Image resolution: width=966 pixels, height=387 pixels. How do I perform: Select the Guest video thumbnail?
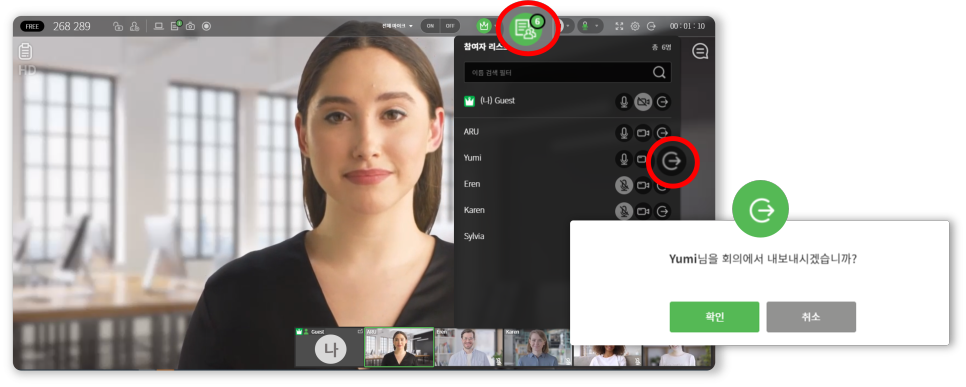329,347
